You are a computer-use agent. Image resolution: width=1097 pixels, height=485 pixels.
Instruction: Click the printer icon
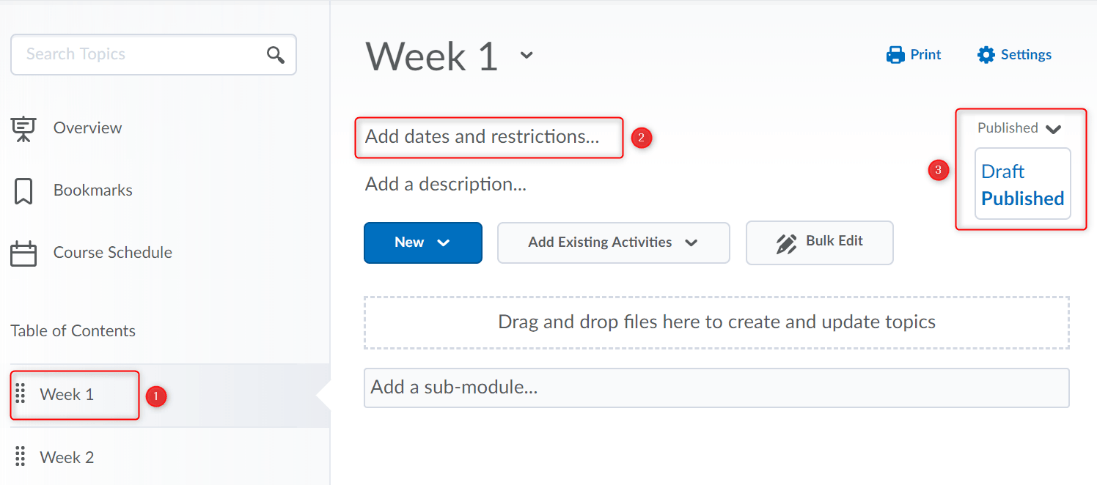coord(895,55)
